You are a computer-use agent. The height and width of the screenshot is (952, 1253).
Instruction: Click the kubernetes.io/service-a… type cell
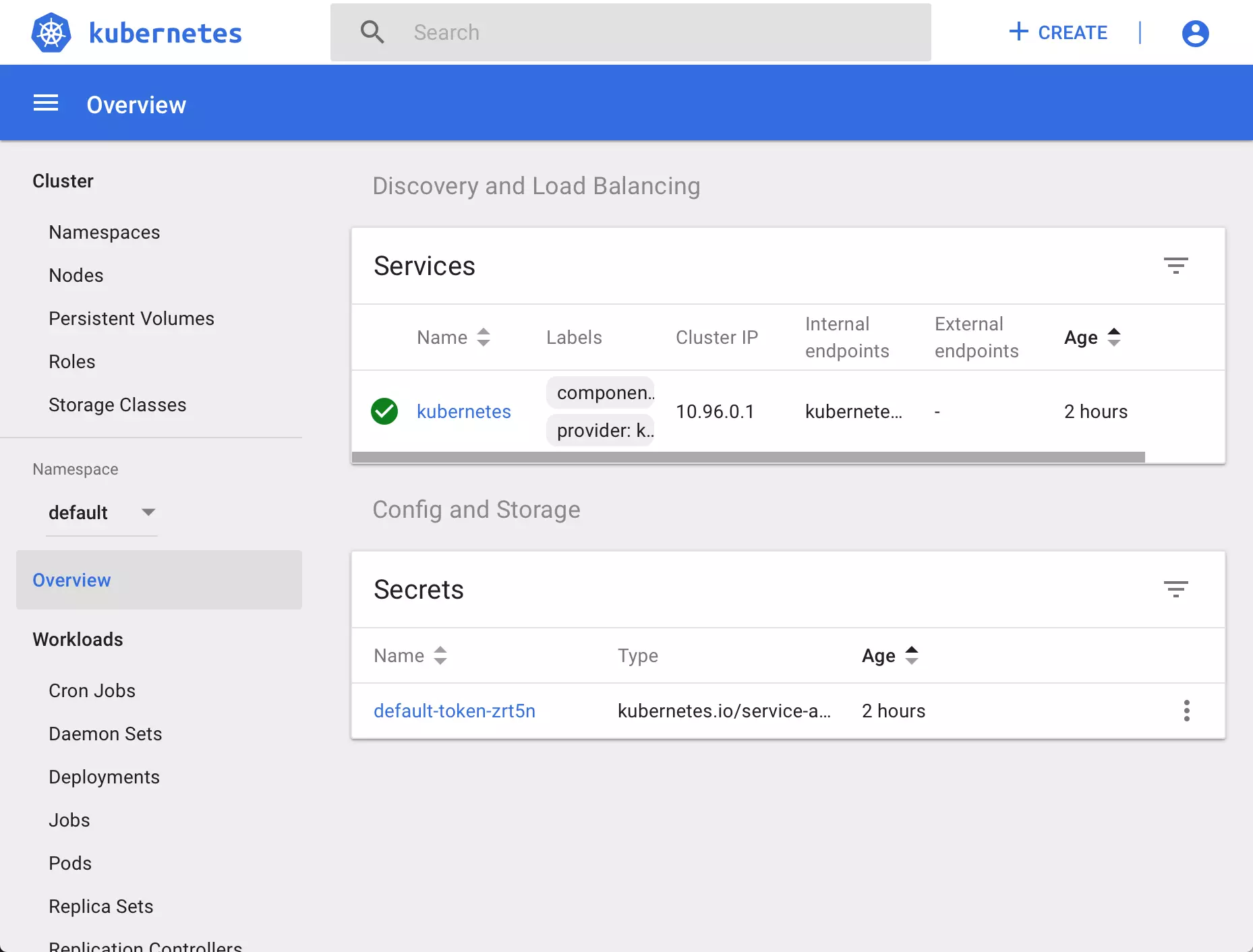pyautogui.click(x=724, y=711)
